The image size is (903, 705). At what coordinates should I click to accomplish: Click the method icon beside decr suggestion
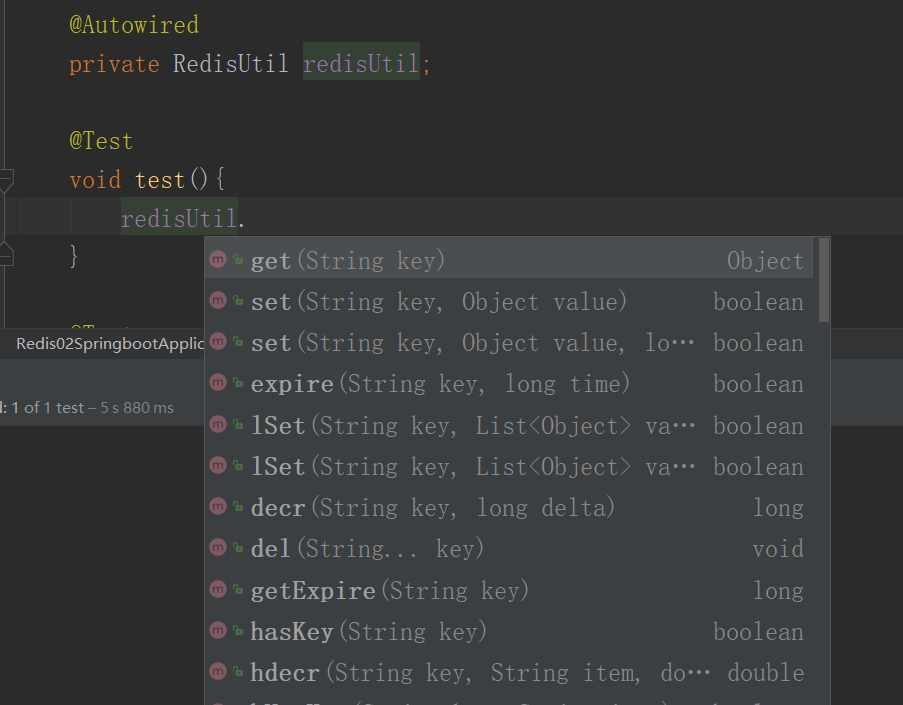pos(217,508)
